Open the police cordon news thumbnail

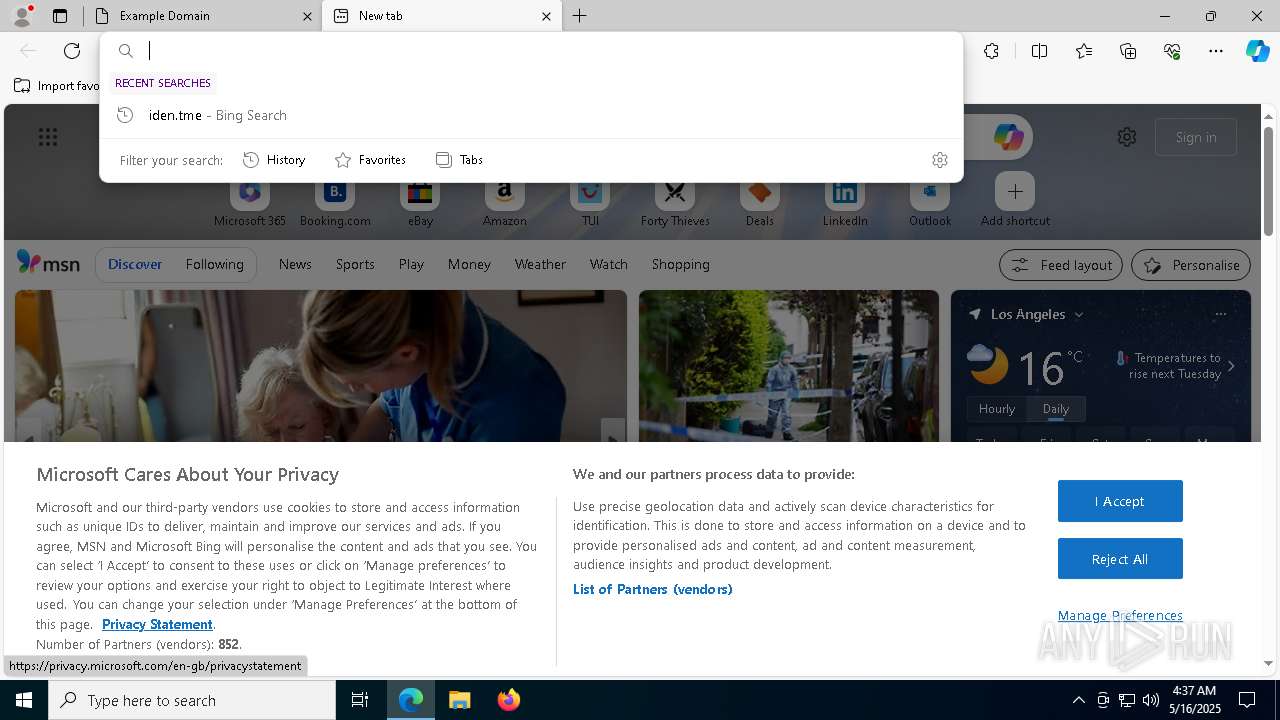(789, 366)
